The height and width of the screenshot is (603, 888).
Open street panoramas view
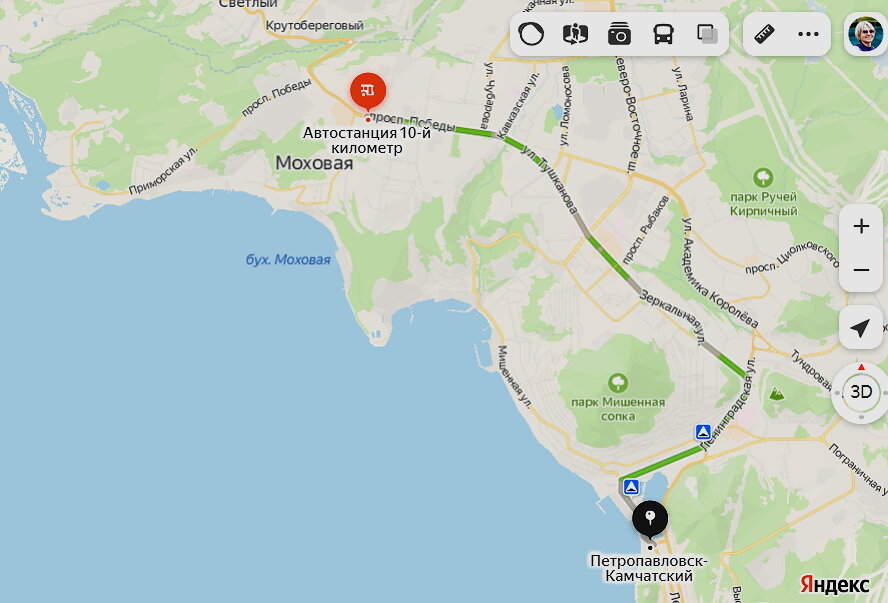coord(575,34)
